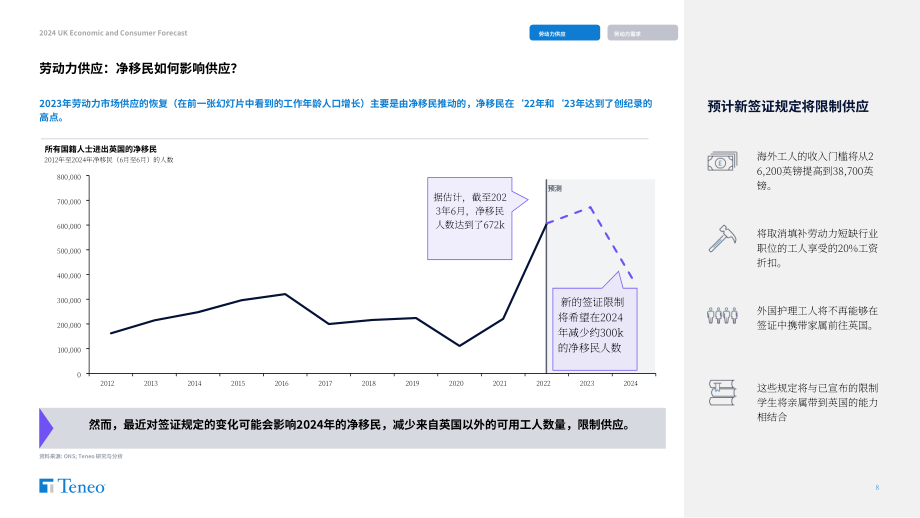Click the 300k visa restrictions callout box
The image size is (920, 518).
[x=594, y=329]
